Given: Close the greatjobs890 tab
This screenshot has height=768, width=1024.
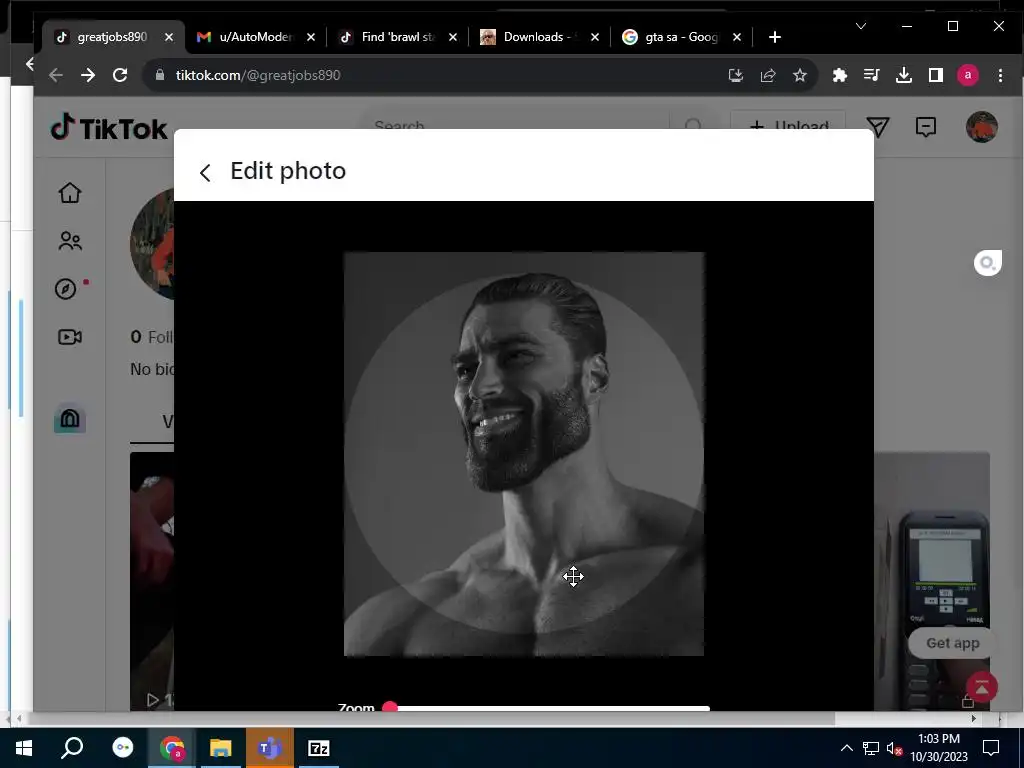Looking at the screenshot, I should click(x=169, y=37).
